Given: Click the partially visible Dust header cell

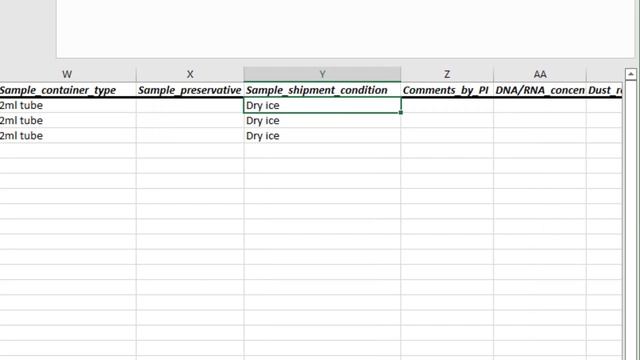Looking at the screenshot, I should [x=604, y=90].
